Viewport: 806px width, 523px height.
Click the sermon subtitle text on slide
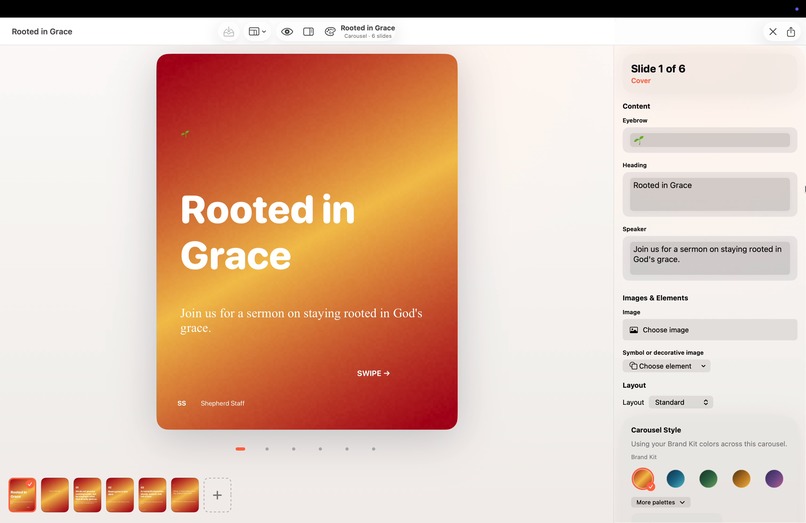pos(301,320)
